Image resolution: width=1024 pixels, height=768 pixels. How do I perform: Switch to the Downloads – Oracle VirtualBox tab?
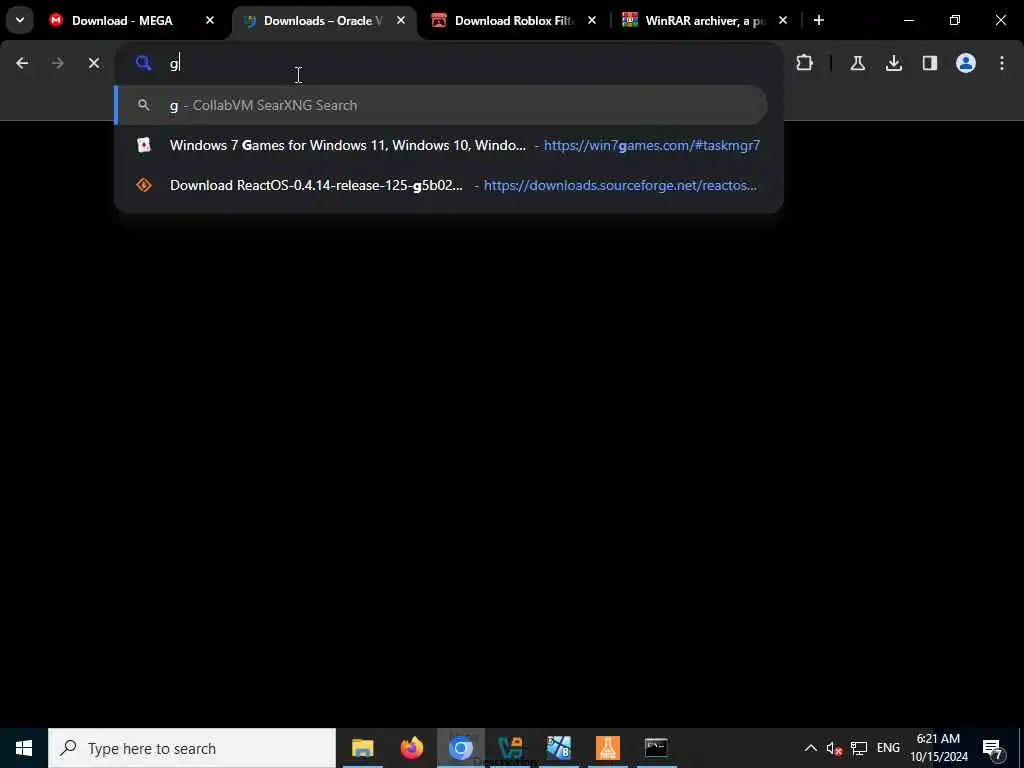323,21
